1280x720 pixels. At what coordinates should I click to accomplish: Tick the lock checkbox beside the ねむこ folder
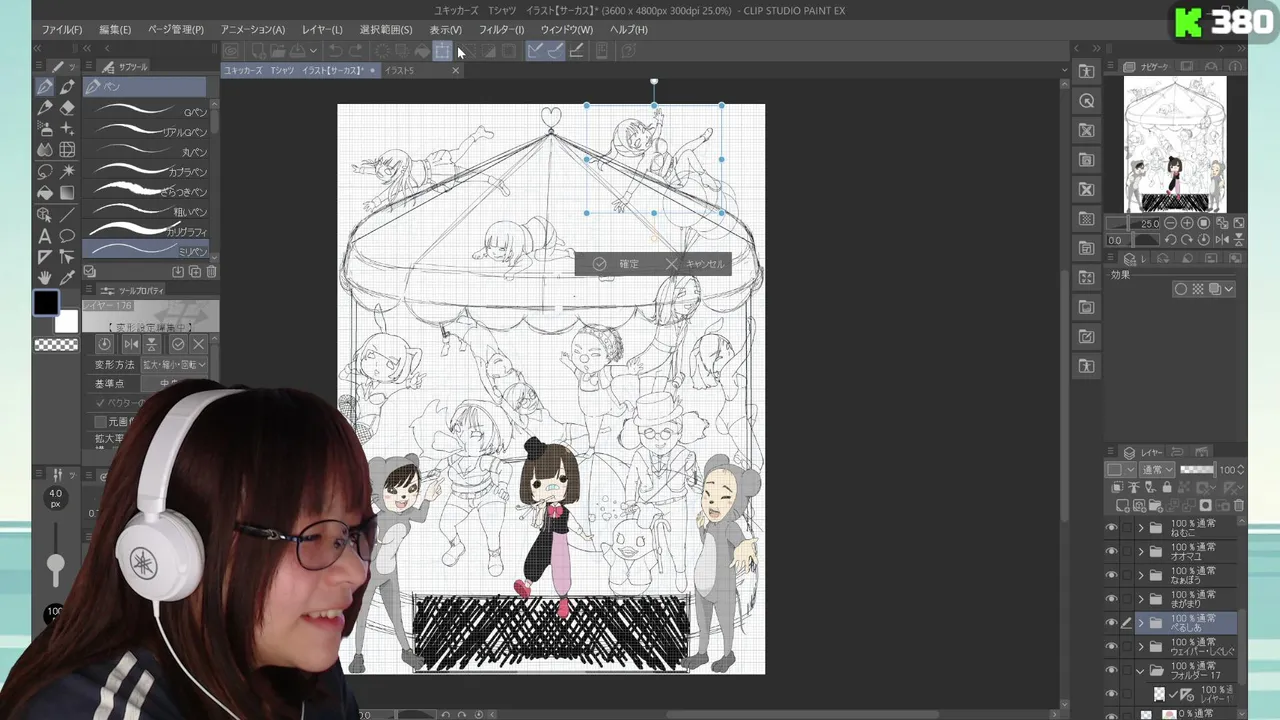click(x=1127, y=528)
